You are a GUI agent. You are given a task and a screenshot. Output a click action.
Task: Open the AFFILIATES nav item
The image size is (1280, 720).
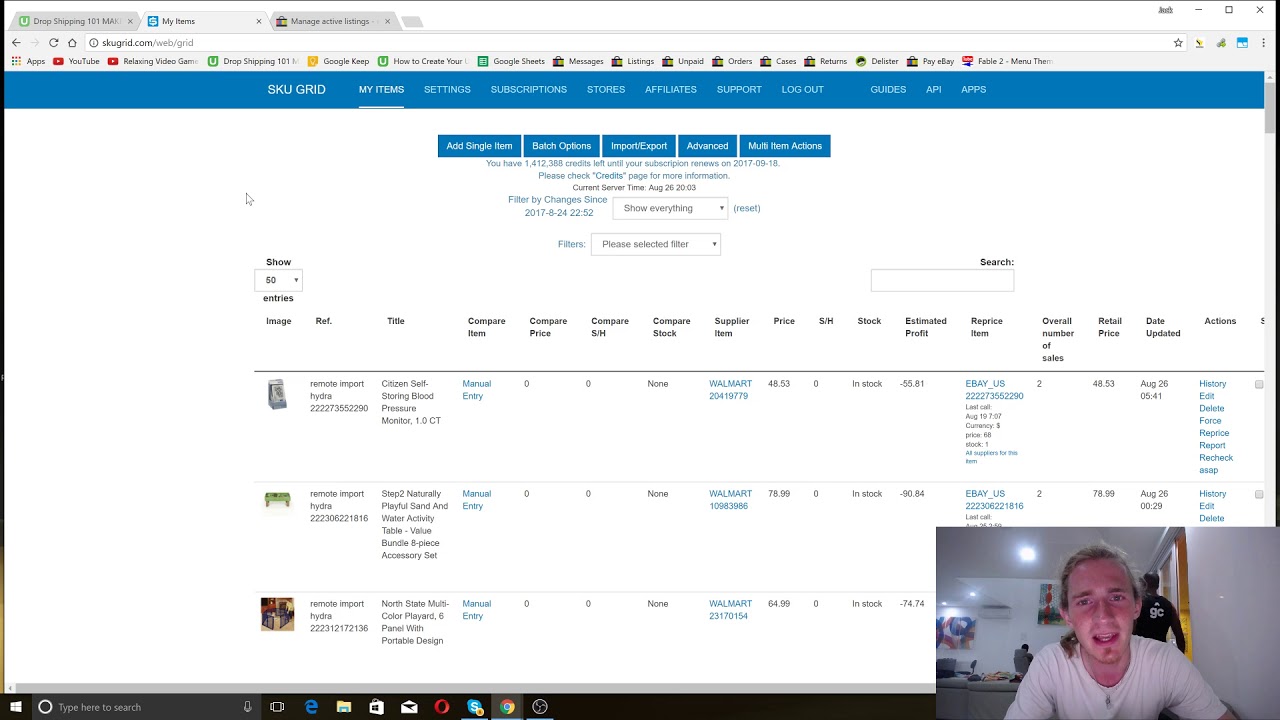pyautogui.click(x=671, y=90)
